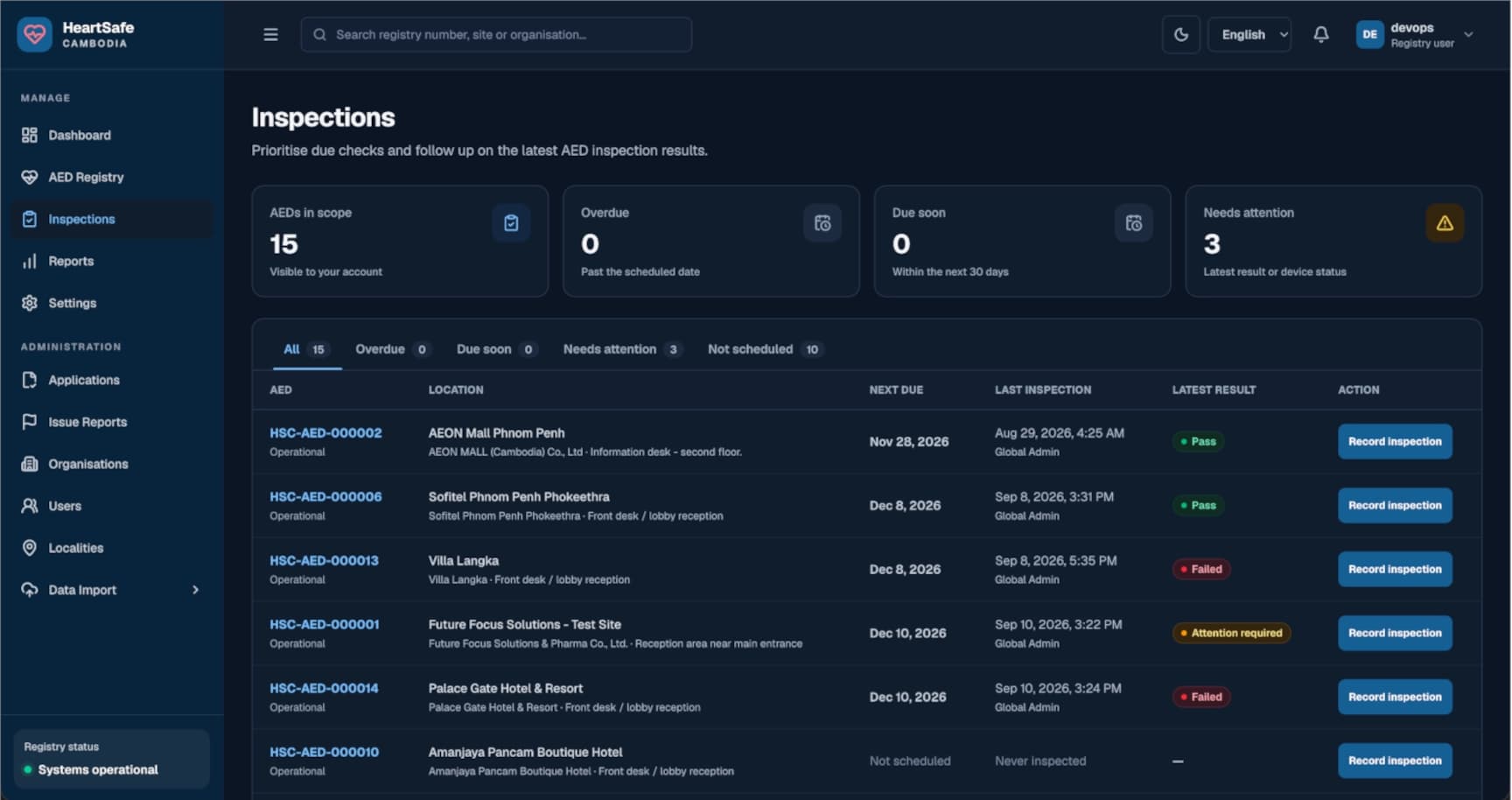Open HSC-AED-000010 record link

coord(324,752)
